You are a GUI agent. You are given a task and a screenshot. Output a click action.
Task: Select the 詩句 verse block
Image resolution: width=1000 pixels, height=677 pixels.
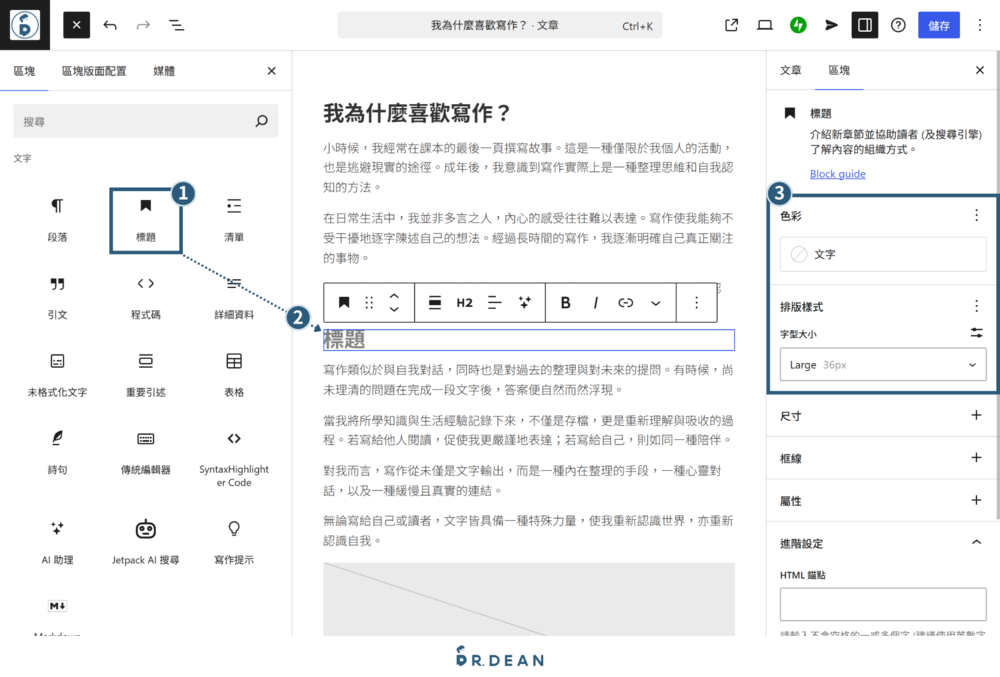[57, 456]
